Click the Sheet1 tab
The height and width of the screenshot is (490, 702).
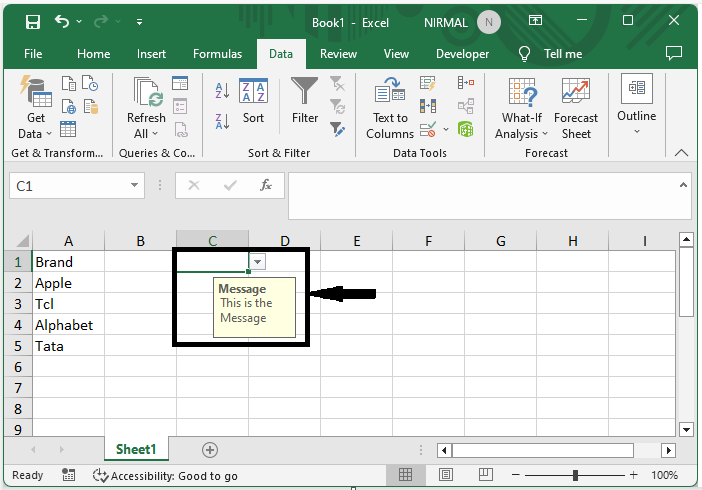coord(136,449)
